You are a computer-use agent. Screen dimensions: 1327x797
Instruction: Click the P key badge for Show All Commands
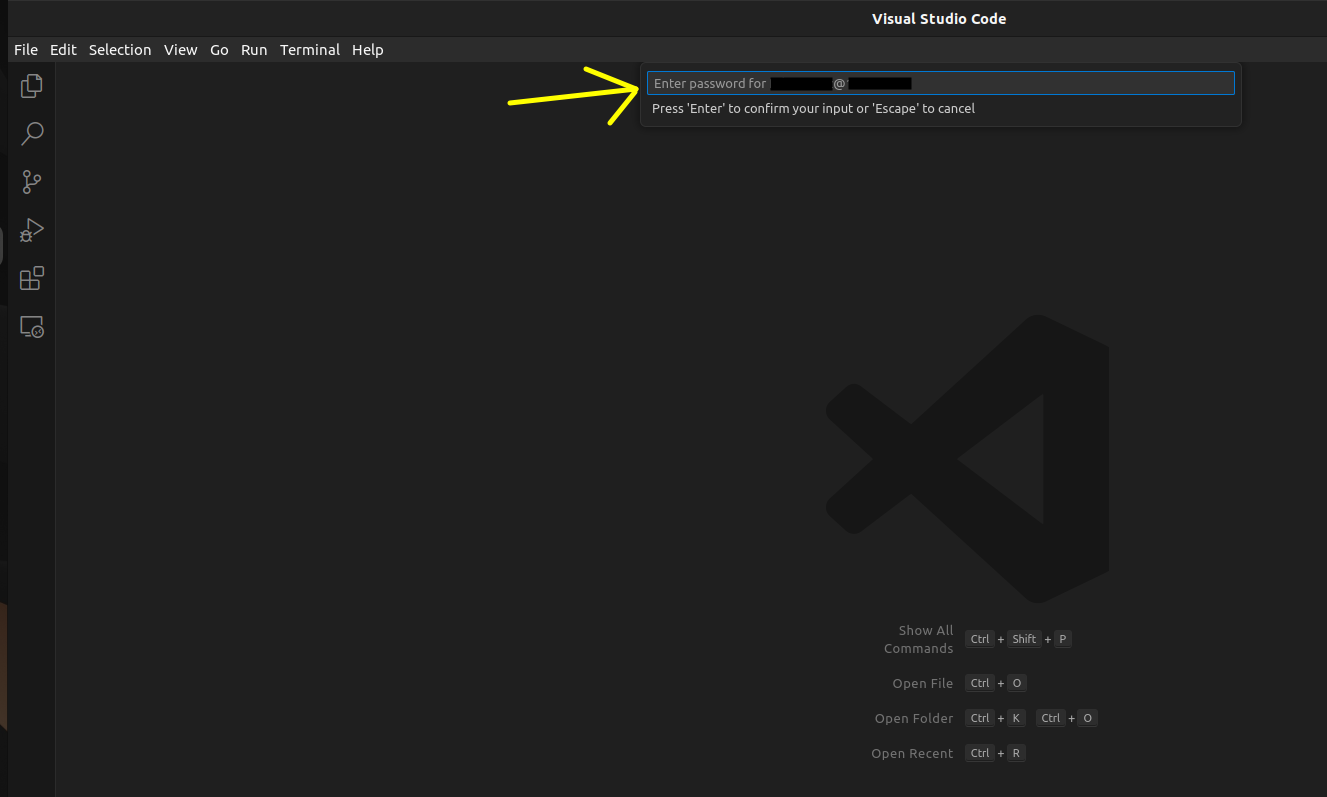(x=1062, y=639)
